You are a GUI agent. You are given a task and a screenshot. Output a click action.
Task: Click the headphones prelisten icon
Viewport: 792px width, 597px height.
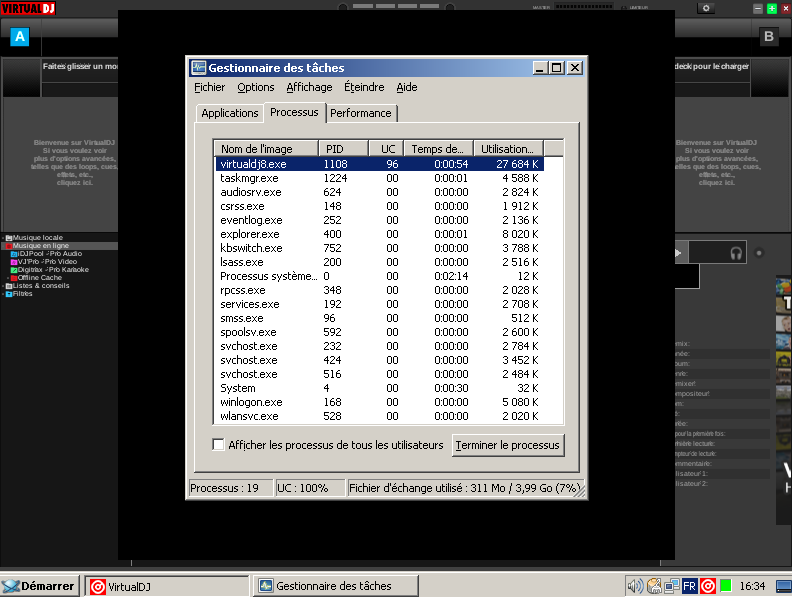point(737,253)
